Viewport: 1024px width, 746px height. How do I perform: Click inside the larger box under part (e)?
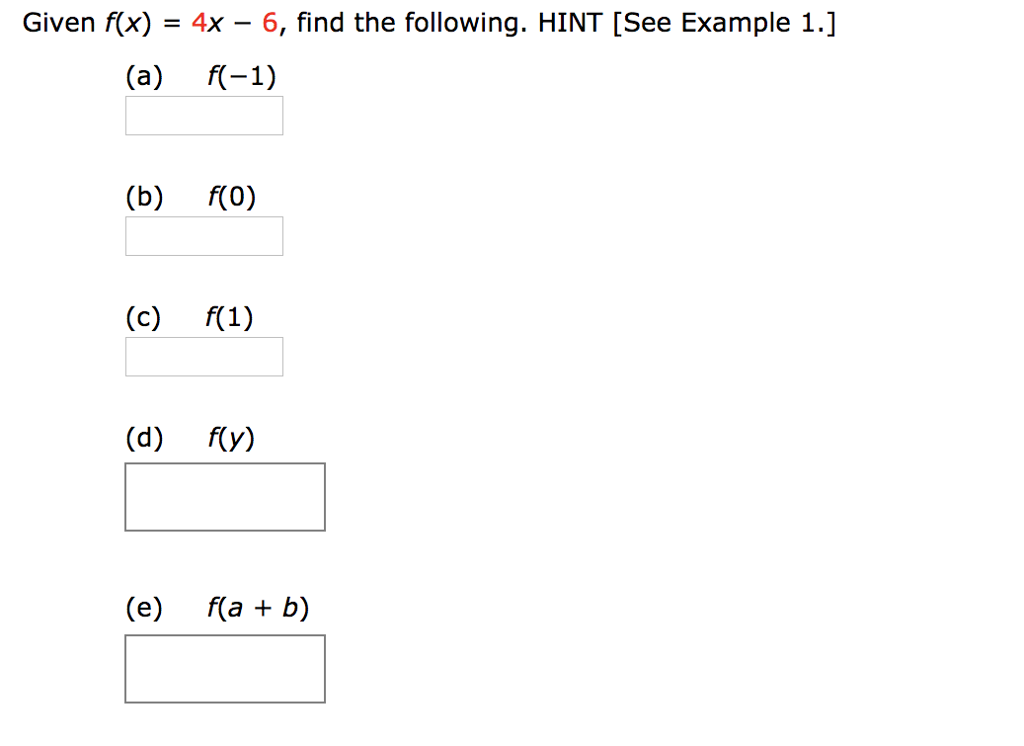tap(224, 668)
